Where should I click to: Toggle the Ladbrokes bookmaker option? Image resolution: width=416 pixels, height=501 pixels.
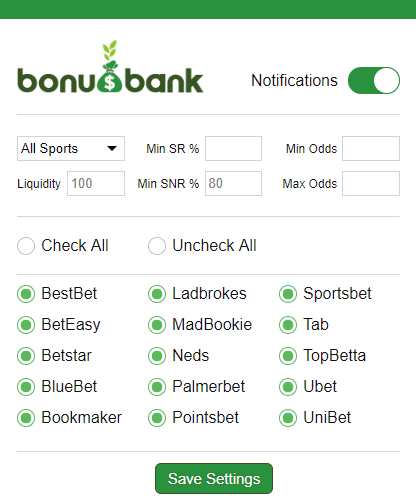[x=157, y=294]
